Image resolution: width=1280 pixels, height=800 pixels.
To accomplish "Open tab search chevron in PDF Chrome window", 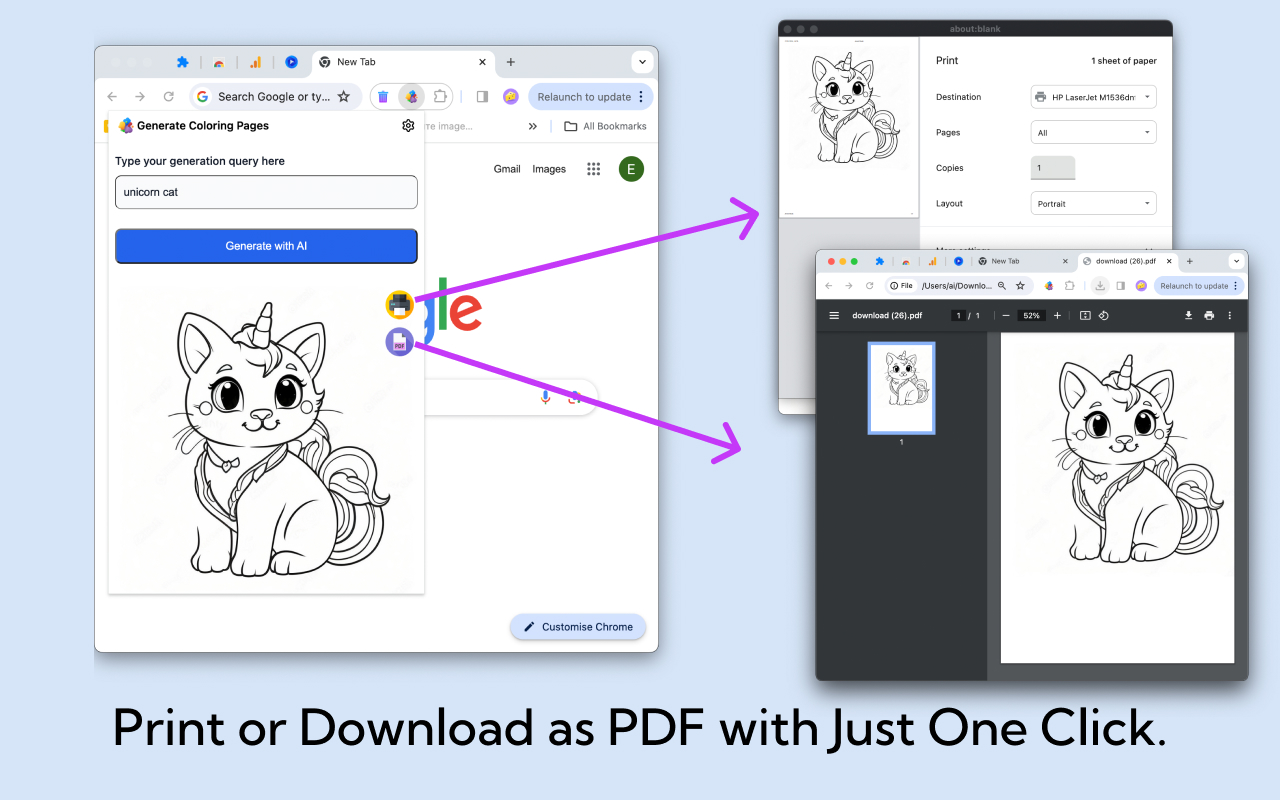I will 1236,261.
